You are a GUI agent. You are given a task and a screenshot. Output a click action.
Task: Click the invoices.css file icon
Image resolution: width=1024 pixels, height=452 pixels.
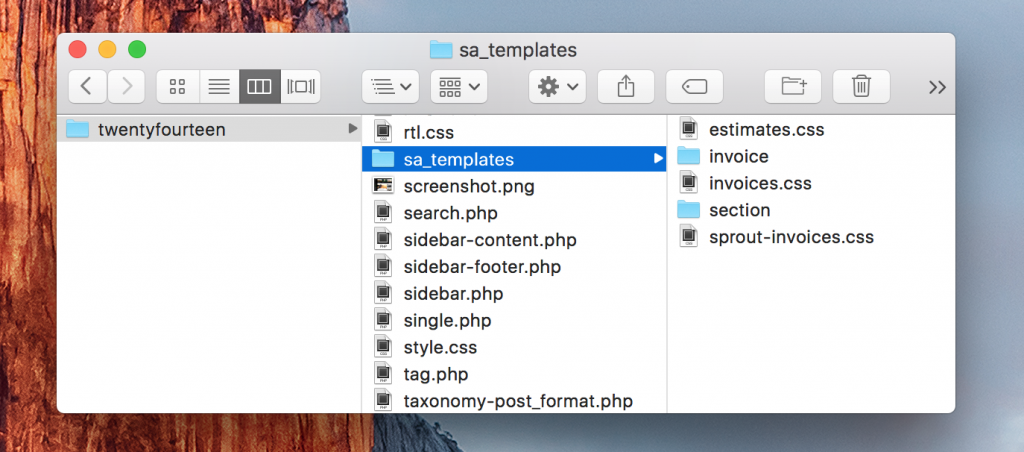tap(688, 182)
